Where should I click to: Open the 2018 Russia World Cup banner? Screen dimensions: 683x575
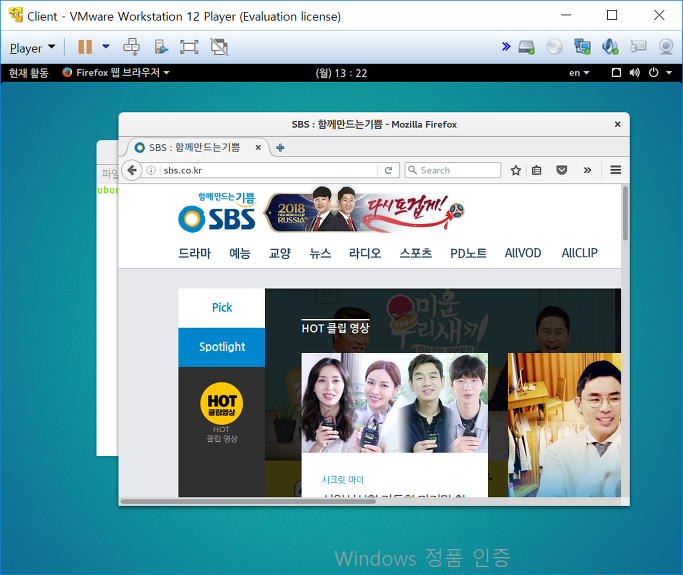365,211
